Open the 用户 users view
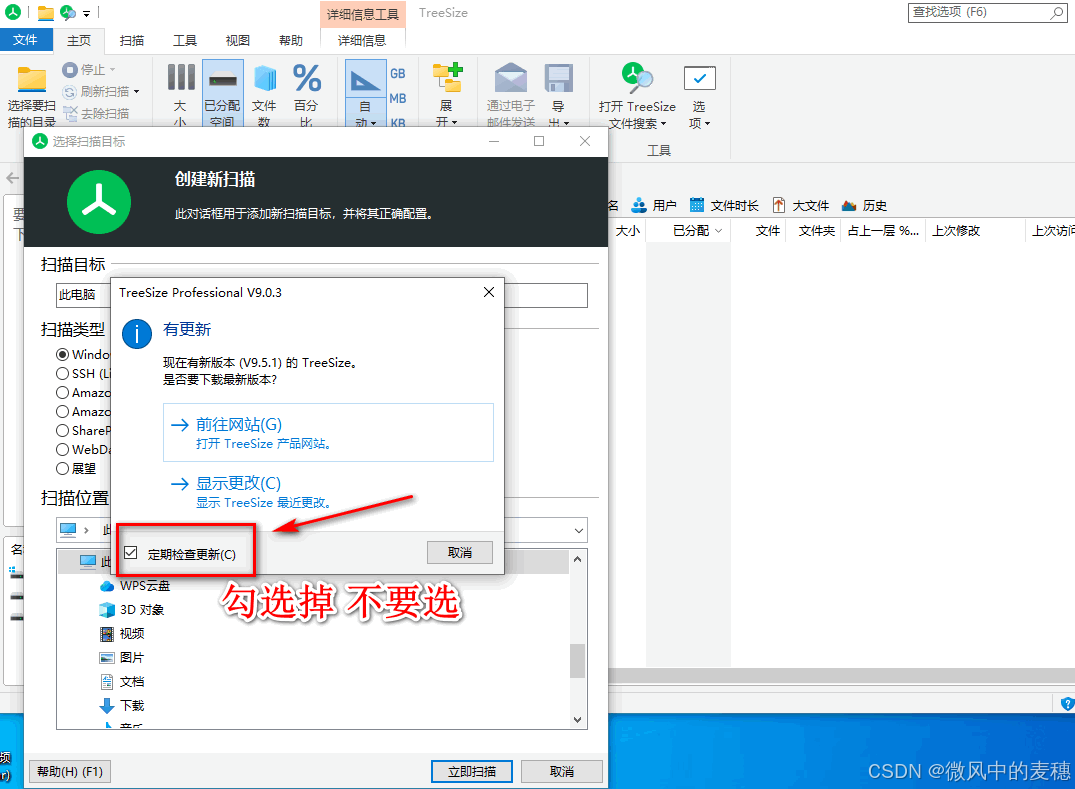This screenshot has height=789, width=1075. point(654,205)
